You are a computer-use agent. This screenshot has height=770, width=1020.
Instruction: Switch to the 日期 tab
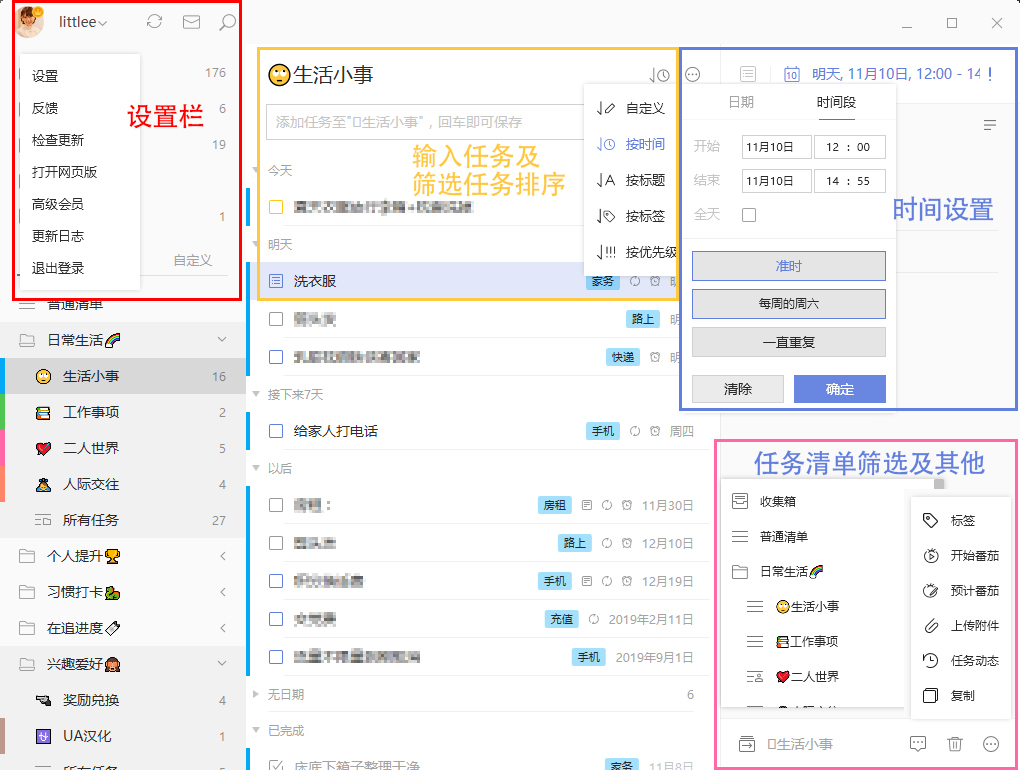point(741,102)
